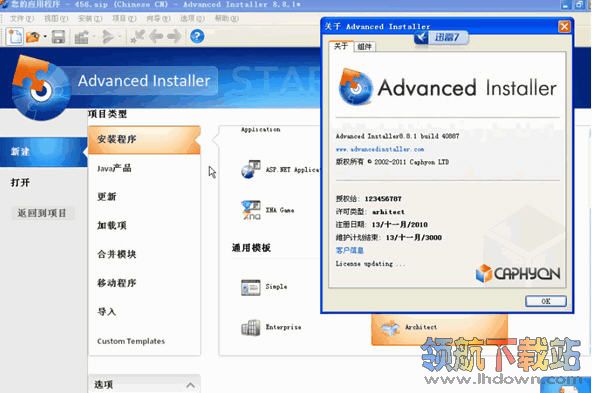Image resolution: width=592 pixels, height=393 pixels.
Task: Click the Save floppy disk icon
Action: (x=58, y=37)
